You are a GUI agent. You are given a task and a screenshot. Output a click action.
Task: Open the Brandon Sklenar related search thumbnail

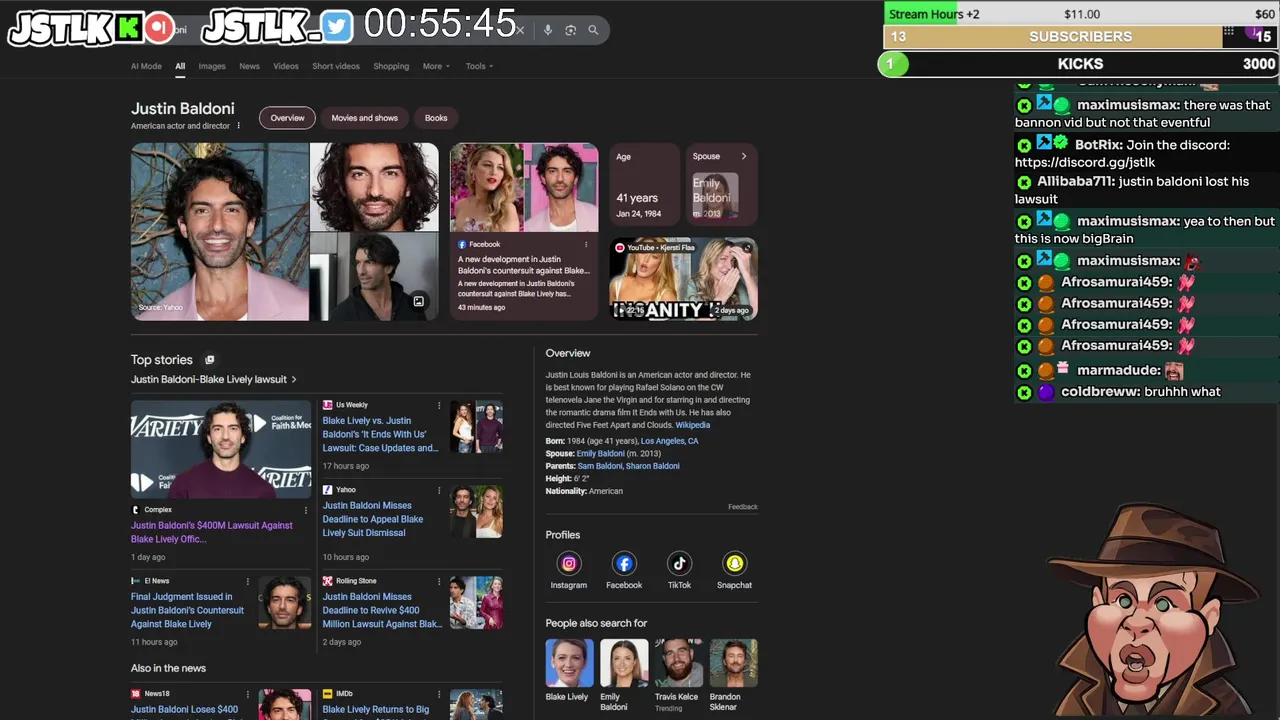pyautogui.click(x=734, y=663)
